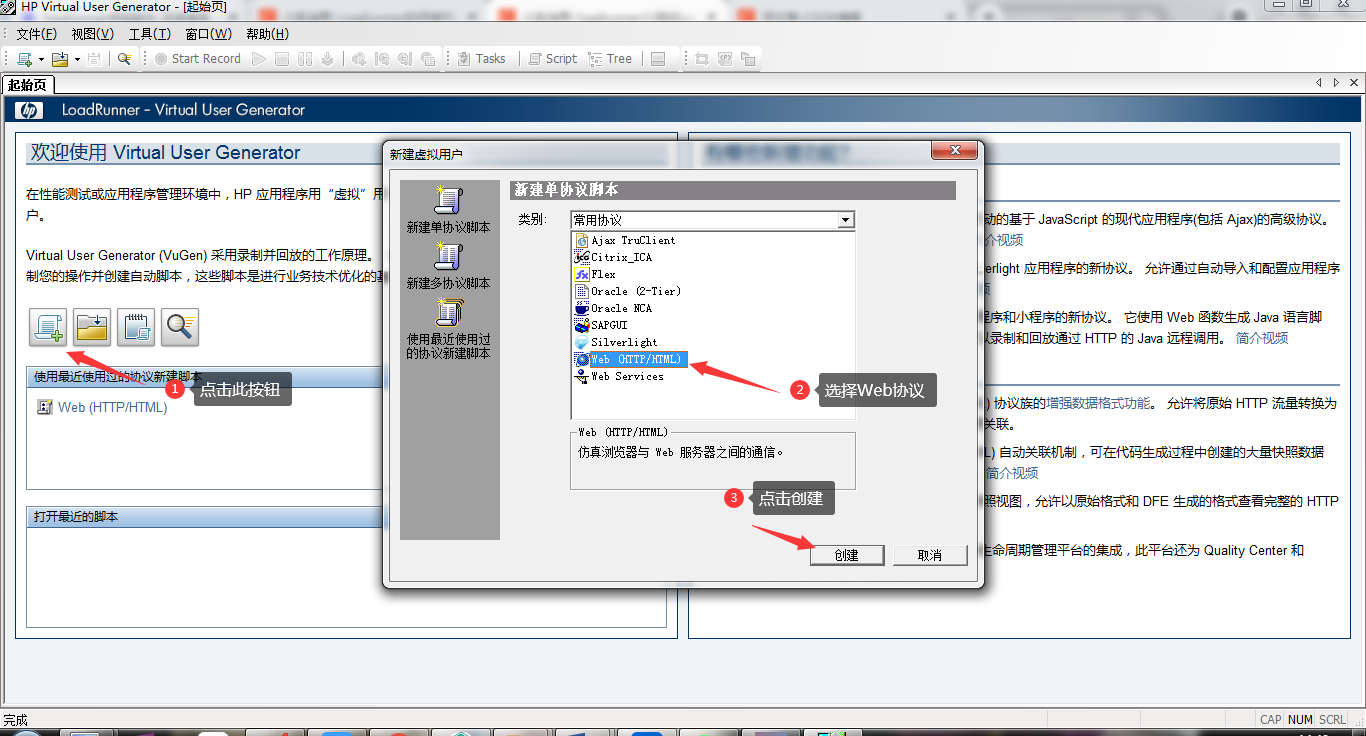Click the 创建 button

pyautogui.click(x=847, y=555)
